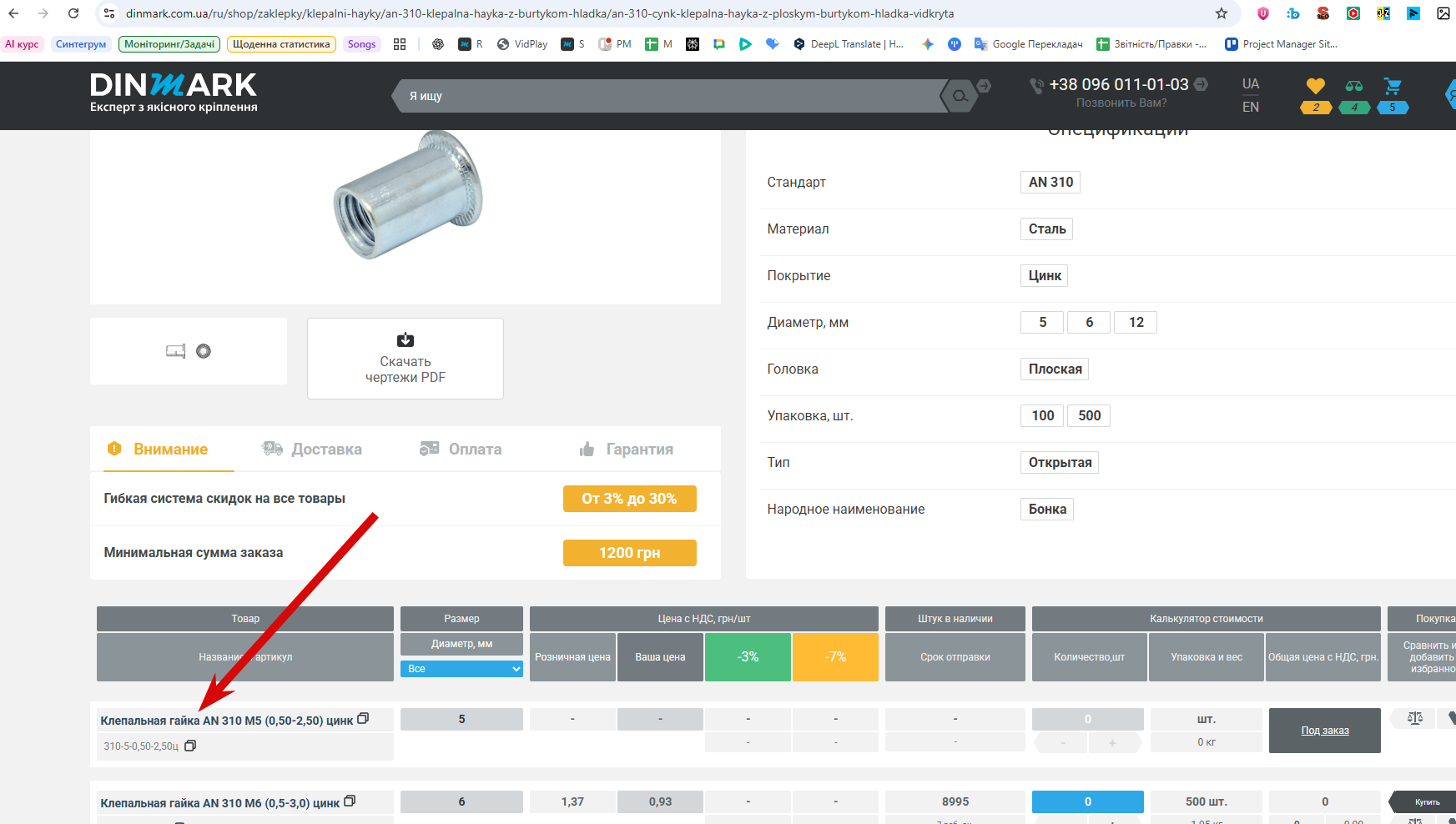Screen dimensions: 1456x824
Task: Click the 'Позвонить Вам?' callback link
Action: (x=1121, y=103)
